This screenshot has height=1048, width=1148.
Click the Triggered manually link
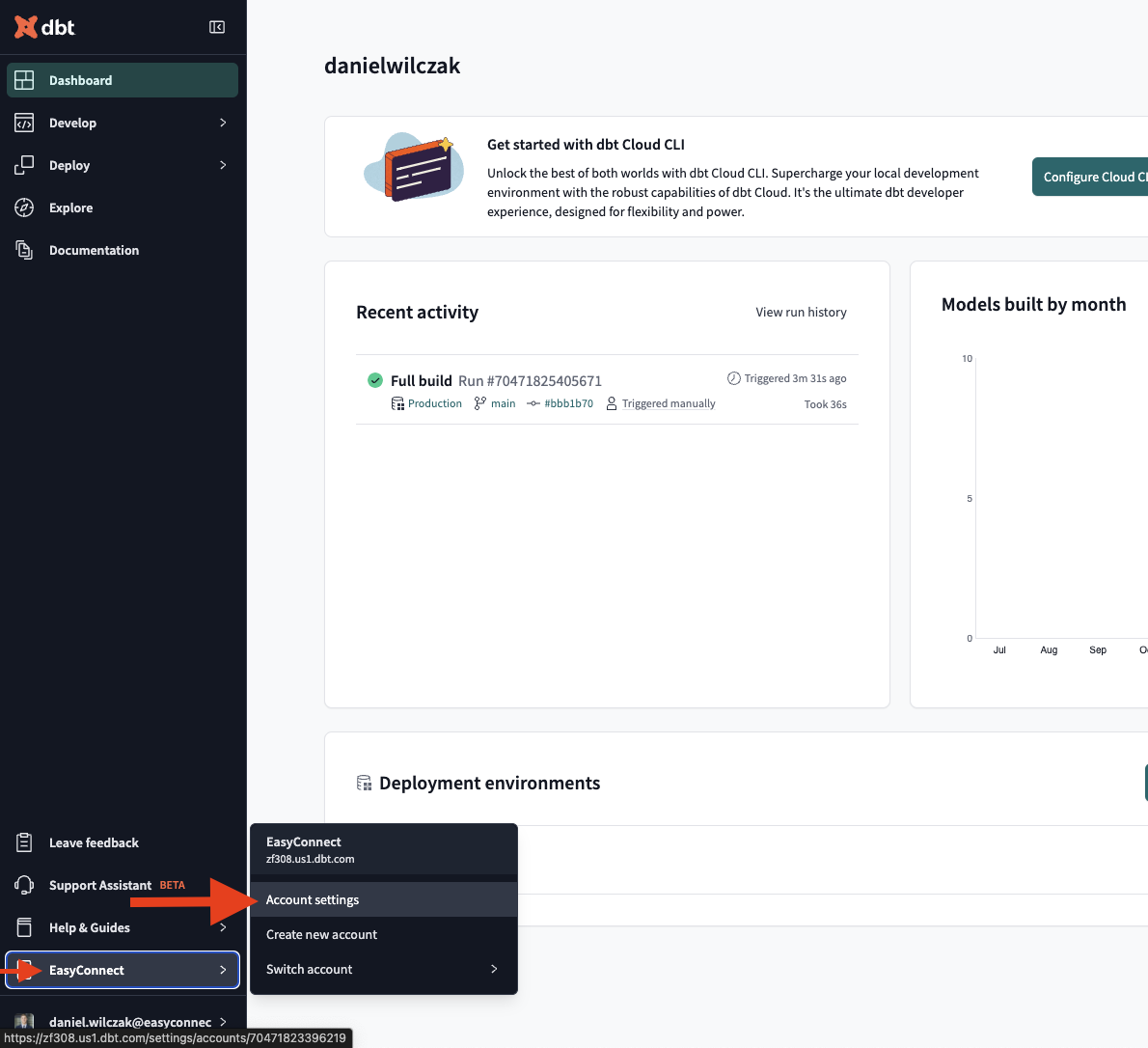coord(669,403)
